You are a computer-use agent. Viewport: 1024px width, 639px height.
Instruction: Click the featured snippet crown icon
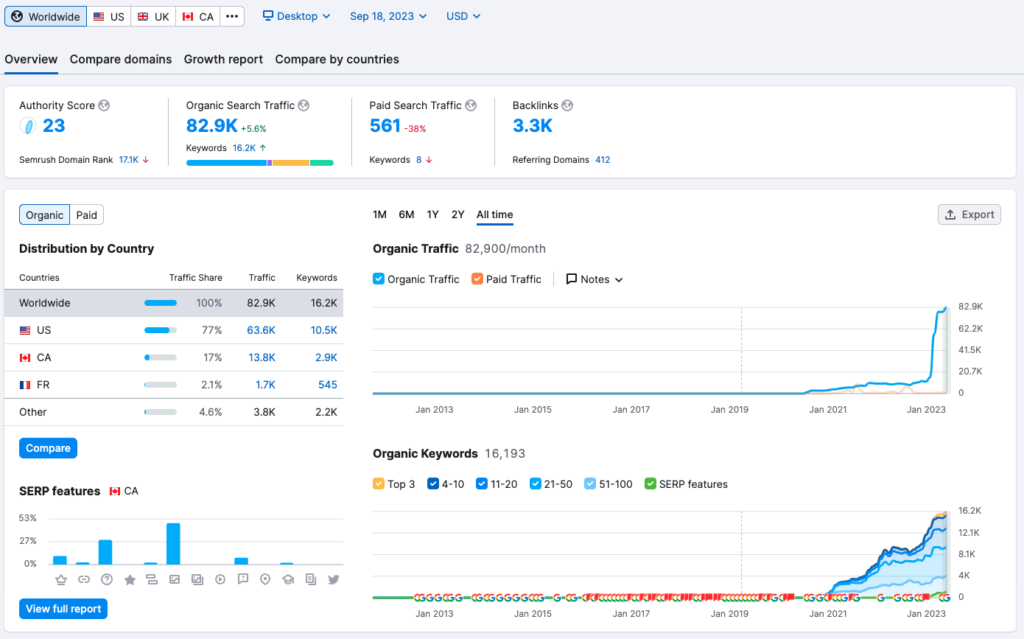tap(61, 580)
